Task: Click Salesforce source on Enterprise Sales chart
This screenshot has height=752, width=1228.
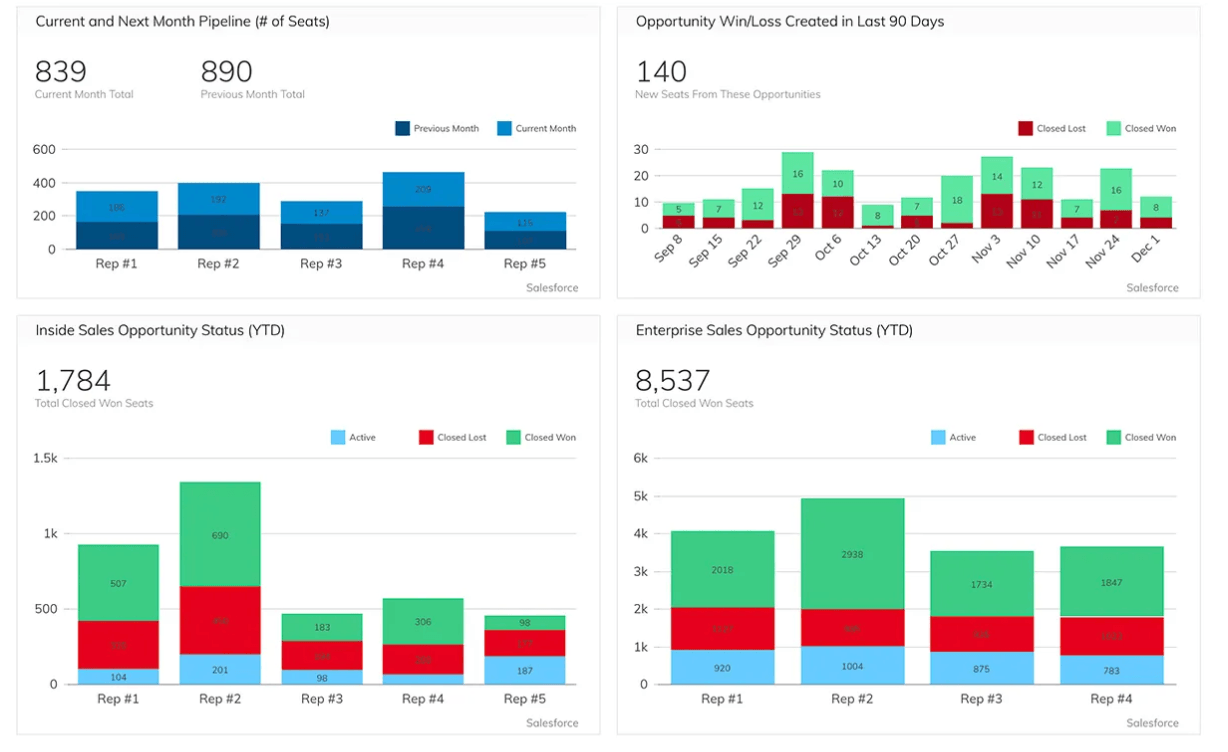Action: (1152, 723)
